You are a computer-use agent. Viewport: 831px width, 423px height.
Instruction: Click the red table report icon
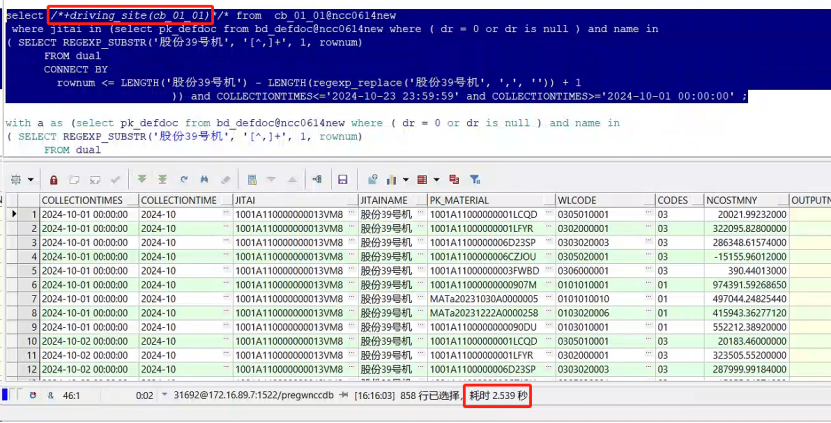(x=422, y=180)
